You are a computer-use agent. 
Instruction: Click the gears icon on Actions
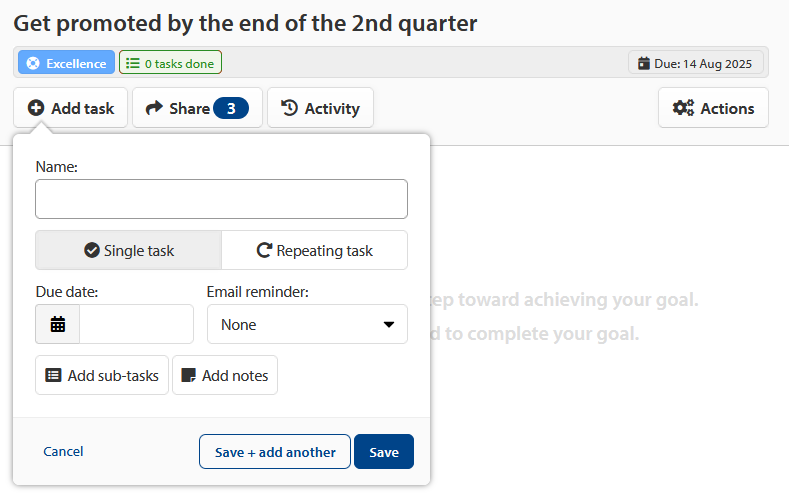click(683, 108)
